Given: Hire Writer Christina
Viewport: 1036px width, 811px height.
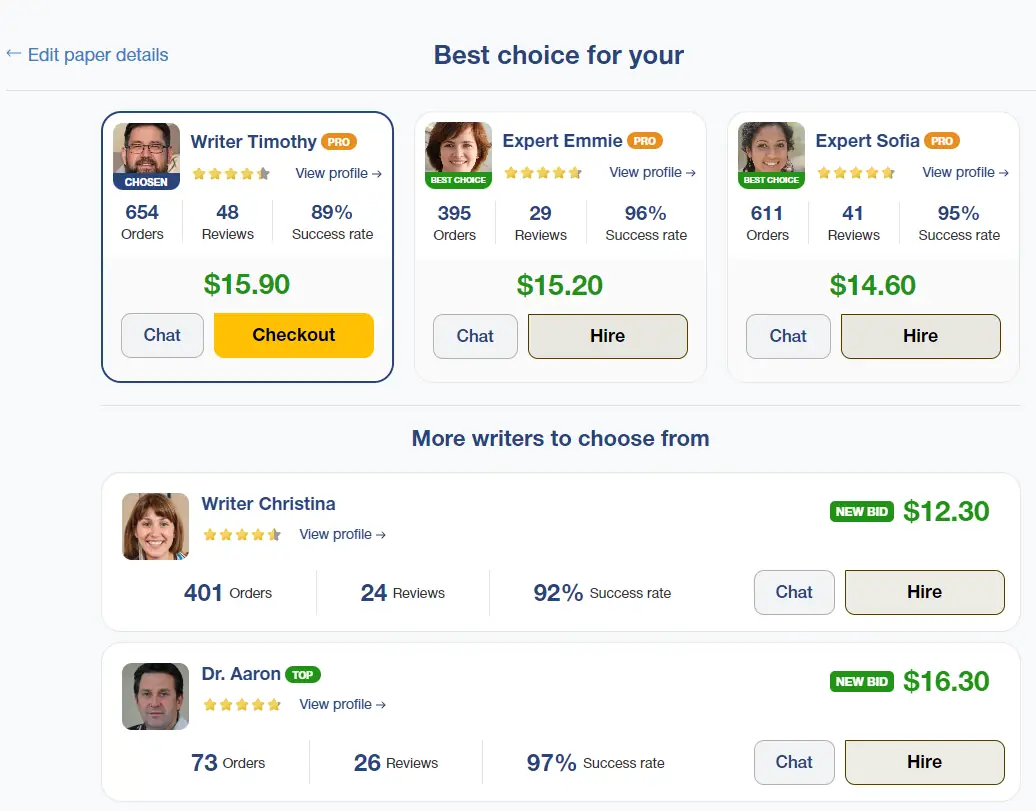Looking at the screenshot, I should (x=924, y=592).
